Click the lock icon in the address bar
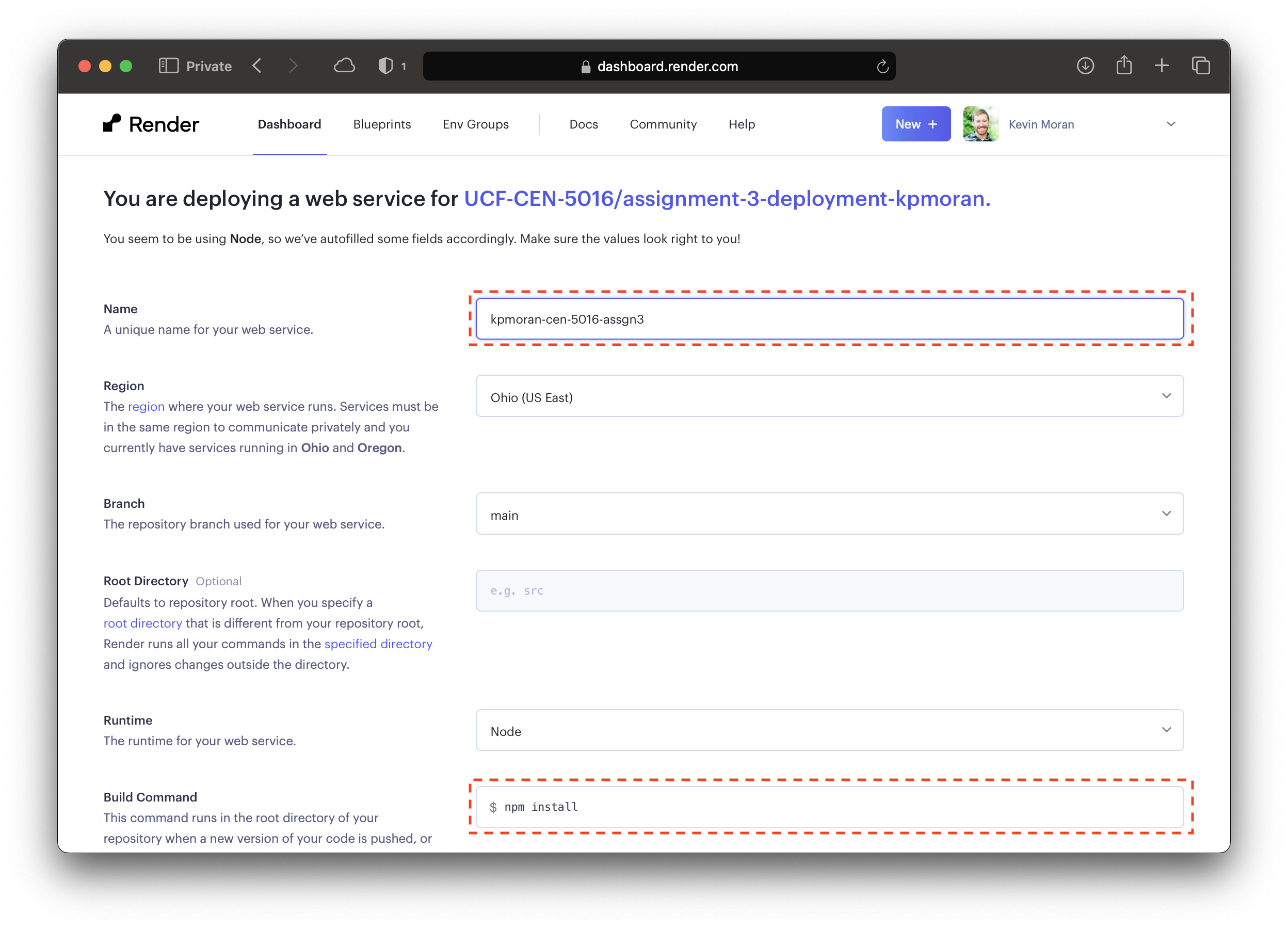 pyautogui.click(x=586, y=67)
